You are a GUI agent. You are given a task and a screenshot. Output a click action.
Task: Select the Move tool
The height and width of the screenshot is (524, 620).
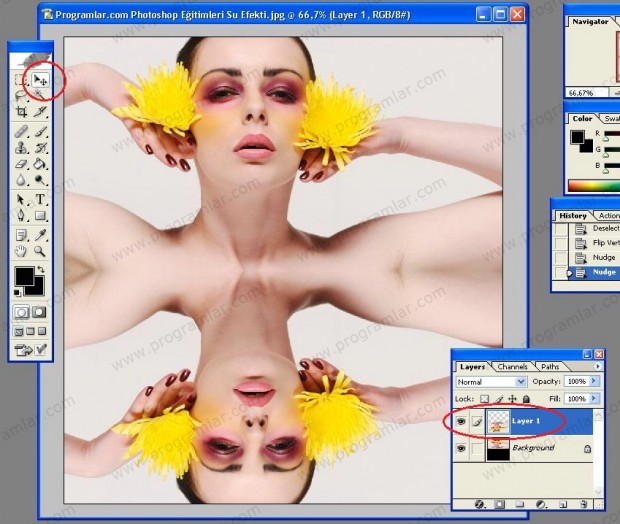40,80
